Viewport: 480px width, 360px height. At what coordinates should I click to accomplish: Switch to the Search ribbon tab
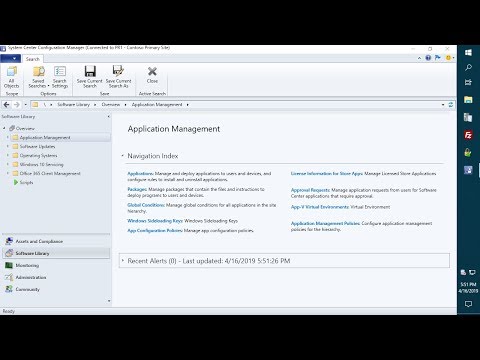[33, 59]
